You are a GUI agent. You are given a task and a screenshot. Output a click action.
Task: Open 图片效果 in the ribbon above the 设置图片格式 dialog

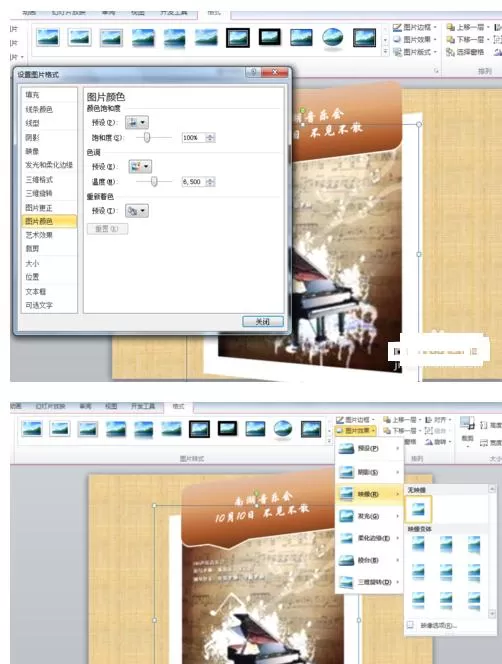(415, 39)
